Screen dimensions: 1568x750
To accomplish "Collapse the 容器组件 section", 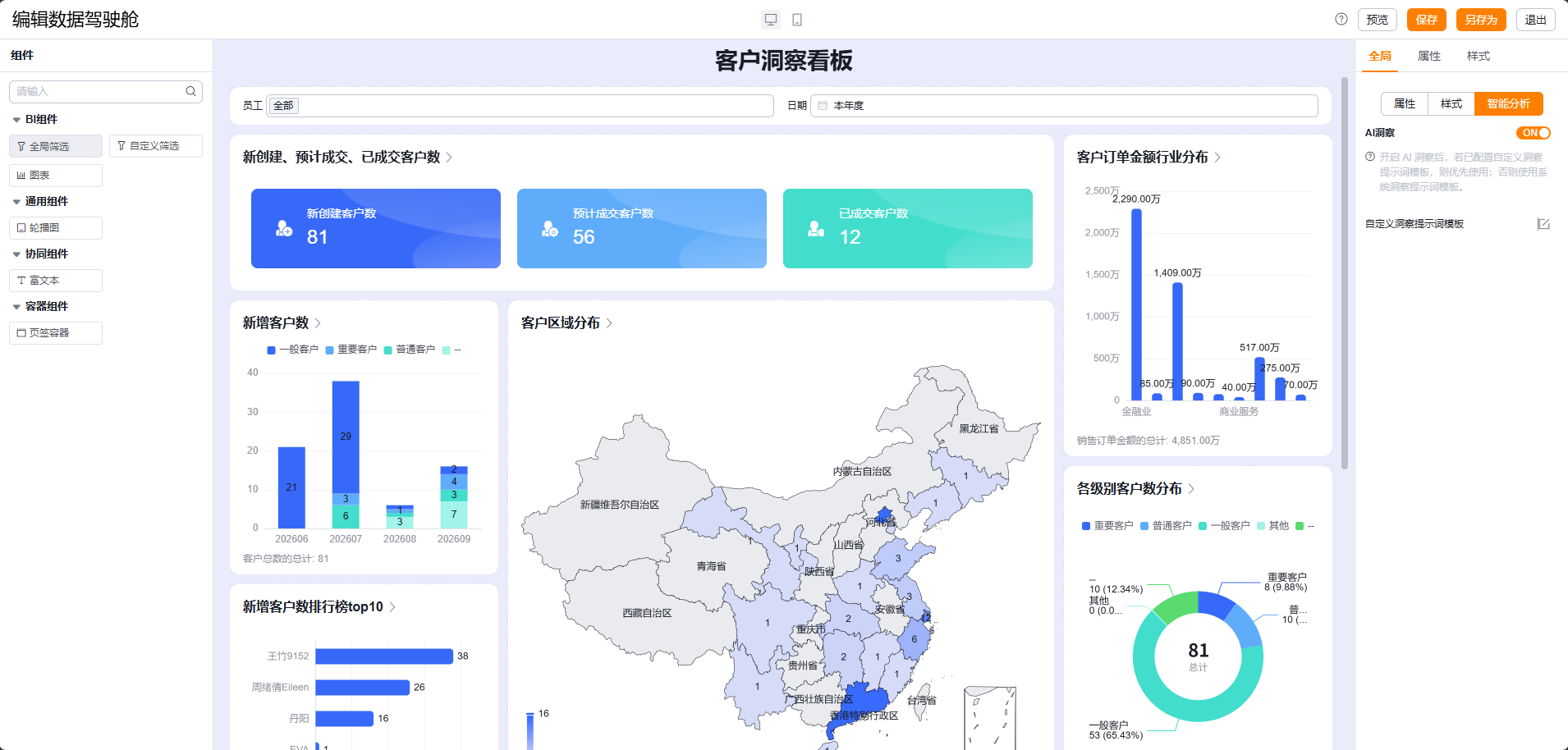I will 16,307.
